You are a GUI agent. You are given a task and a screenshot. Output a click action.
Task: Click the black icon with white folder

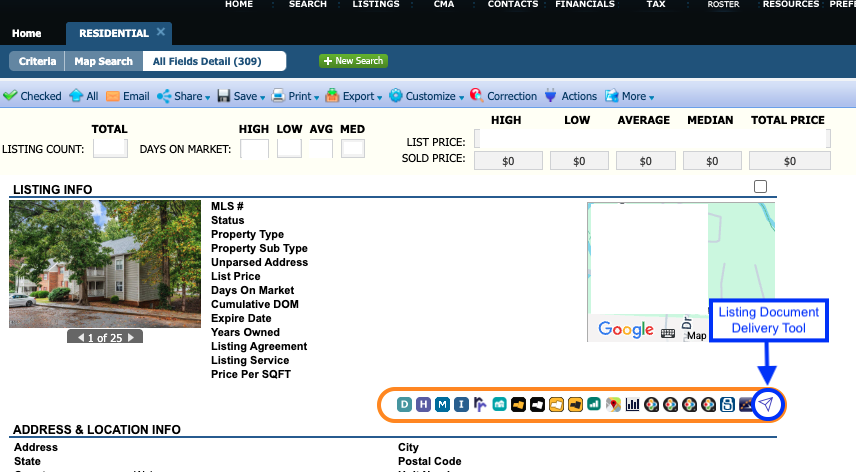click(537, 404)
